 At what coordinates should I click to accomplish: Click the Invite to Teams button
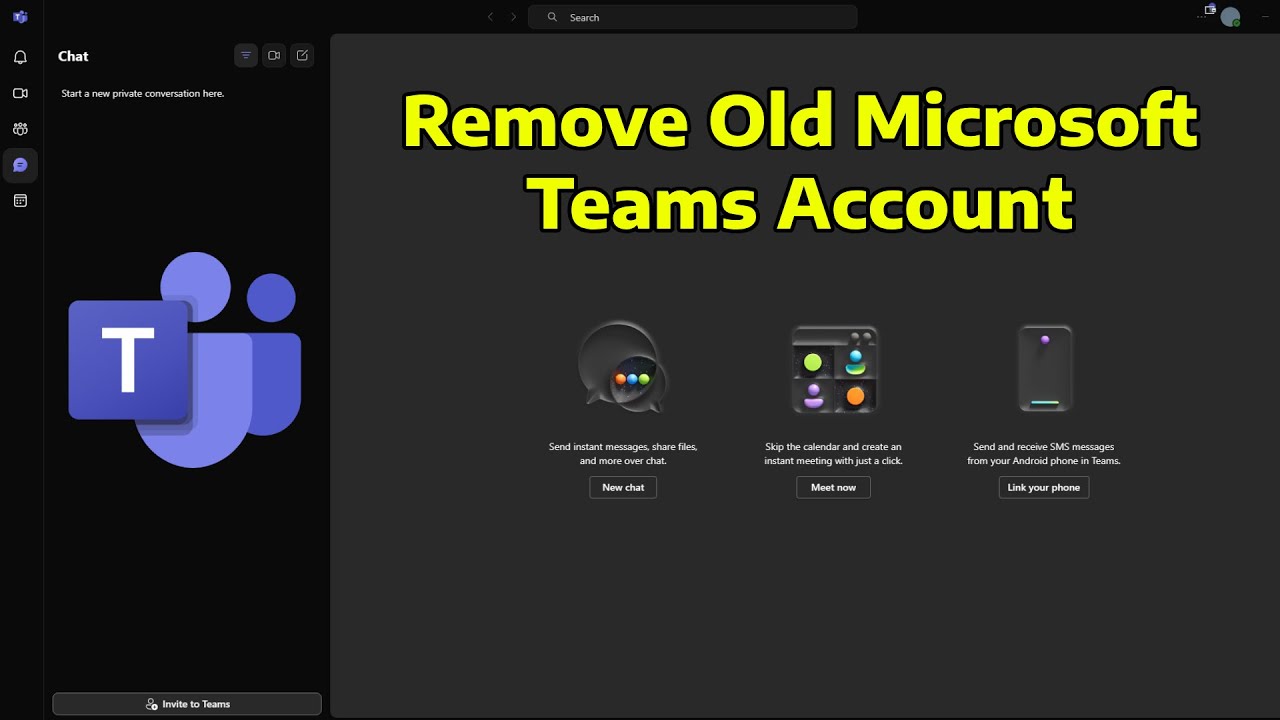pos(187,704)
